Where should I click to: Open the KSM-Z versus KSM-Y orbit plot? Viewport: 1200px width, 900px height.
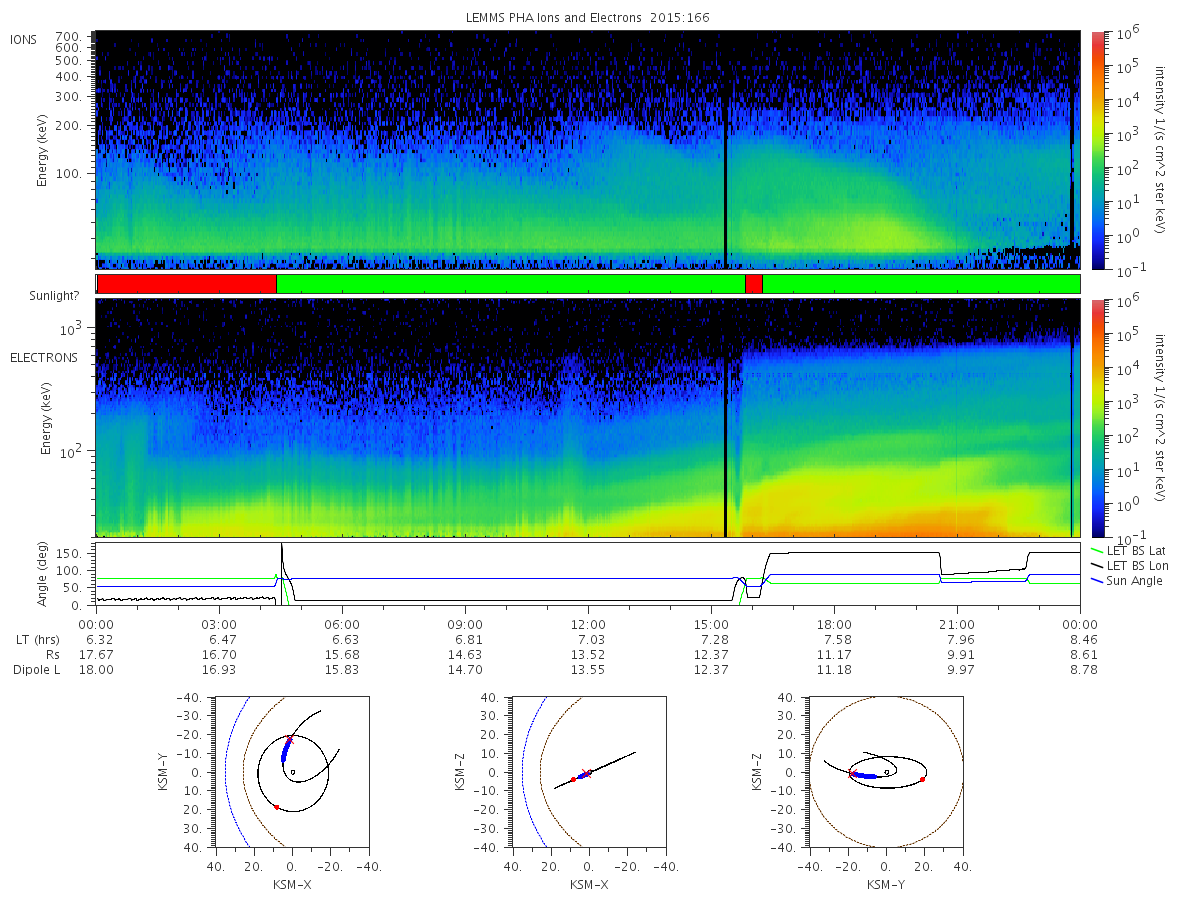(886, 772)
